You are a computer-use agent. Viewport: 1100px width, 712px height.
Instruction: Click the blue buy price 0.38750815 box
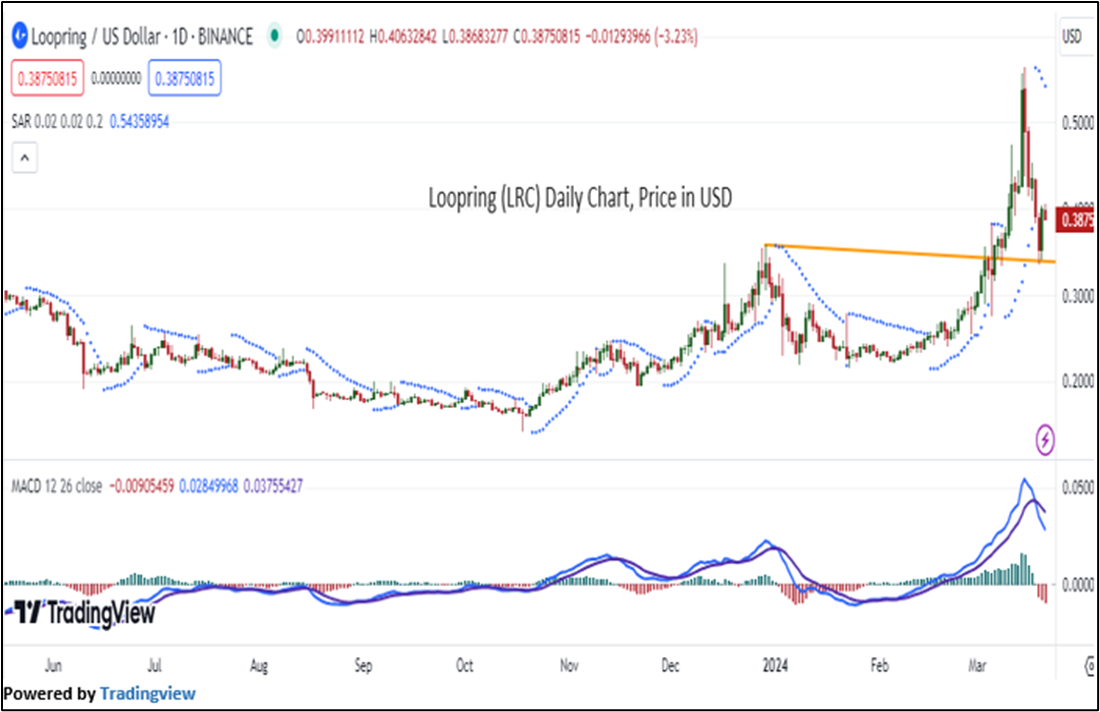click(x=185, y=79)
